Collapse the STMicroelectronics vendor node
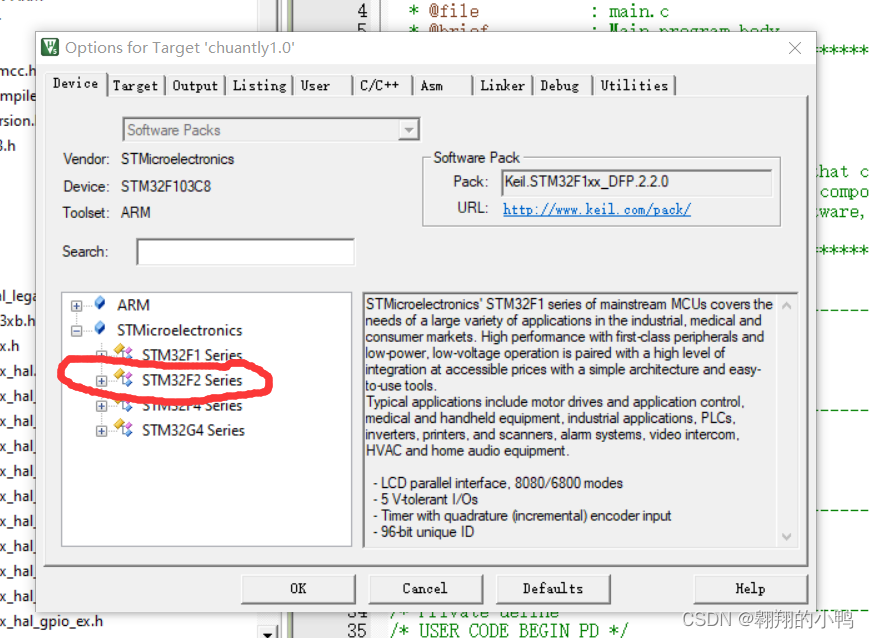Screen dimensions: 869x638 click(x=76, y=331)
